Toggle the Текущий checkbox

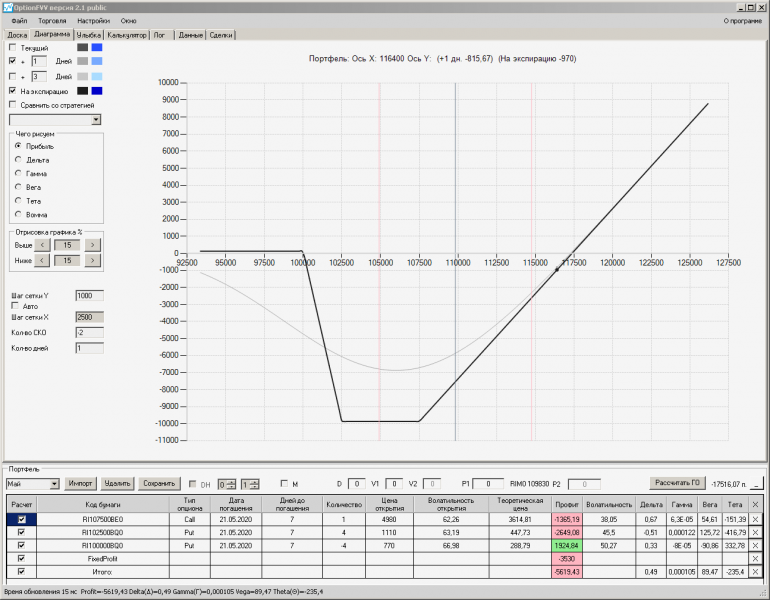click(13, 48)
